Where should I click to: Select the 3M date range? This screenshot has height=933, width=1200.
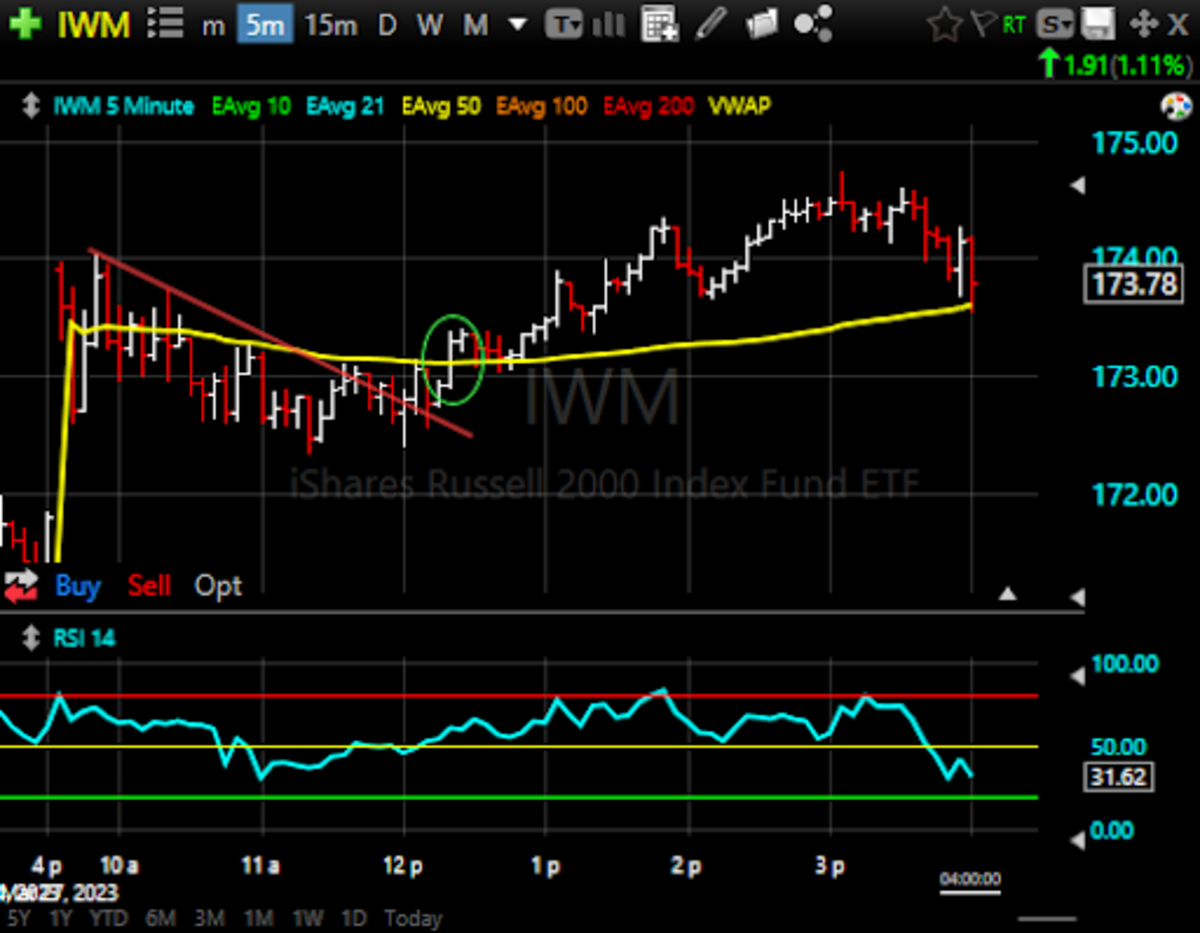point(209,918)
